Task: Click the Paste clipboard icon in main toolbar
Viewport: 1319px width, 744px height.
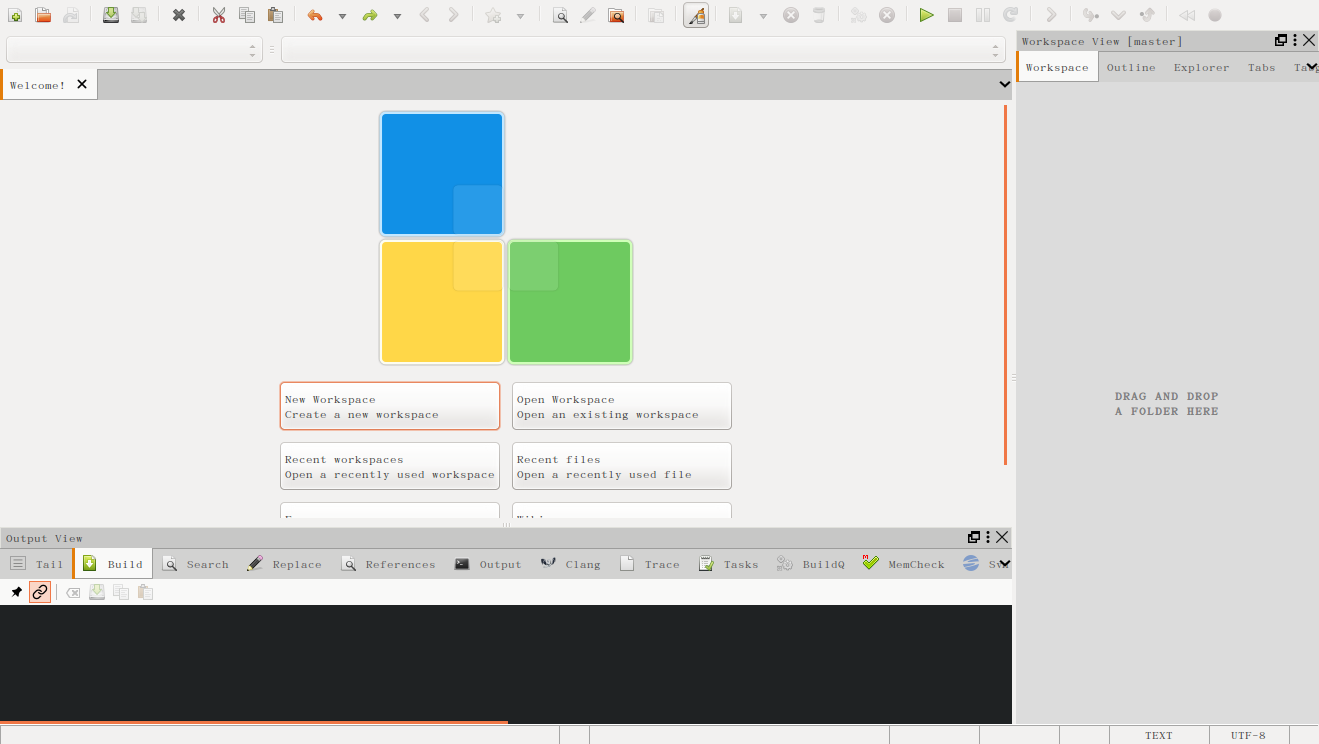Action: pyautogui.click(x=275, y=15)
